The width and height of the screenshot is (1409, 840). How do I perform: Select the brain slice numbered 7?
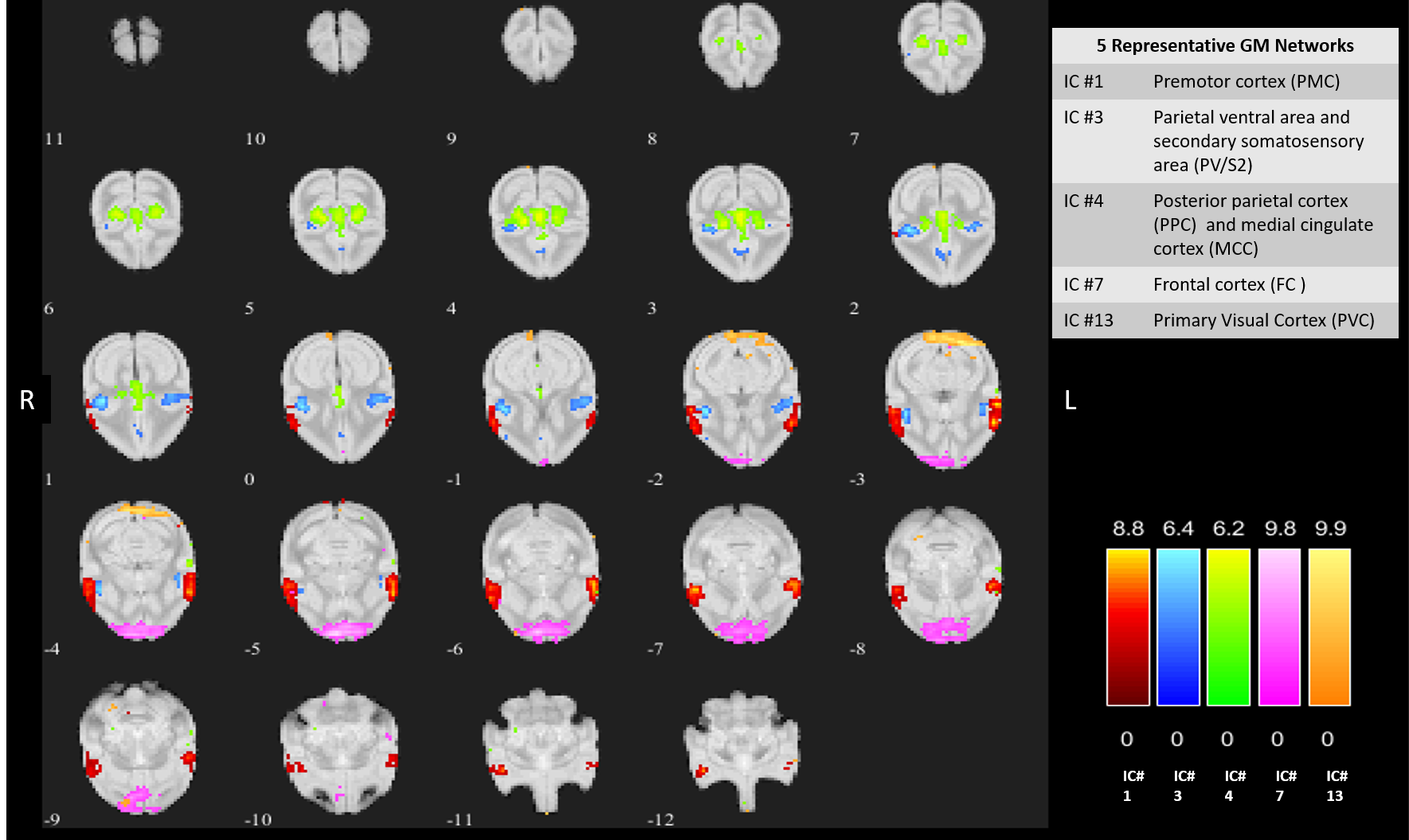941,48
